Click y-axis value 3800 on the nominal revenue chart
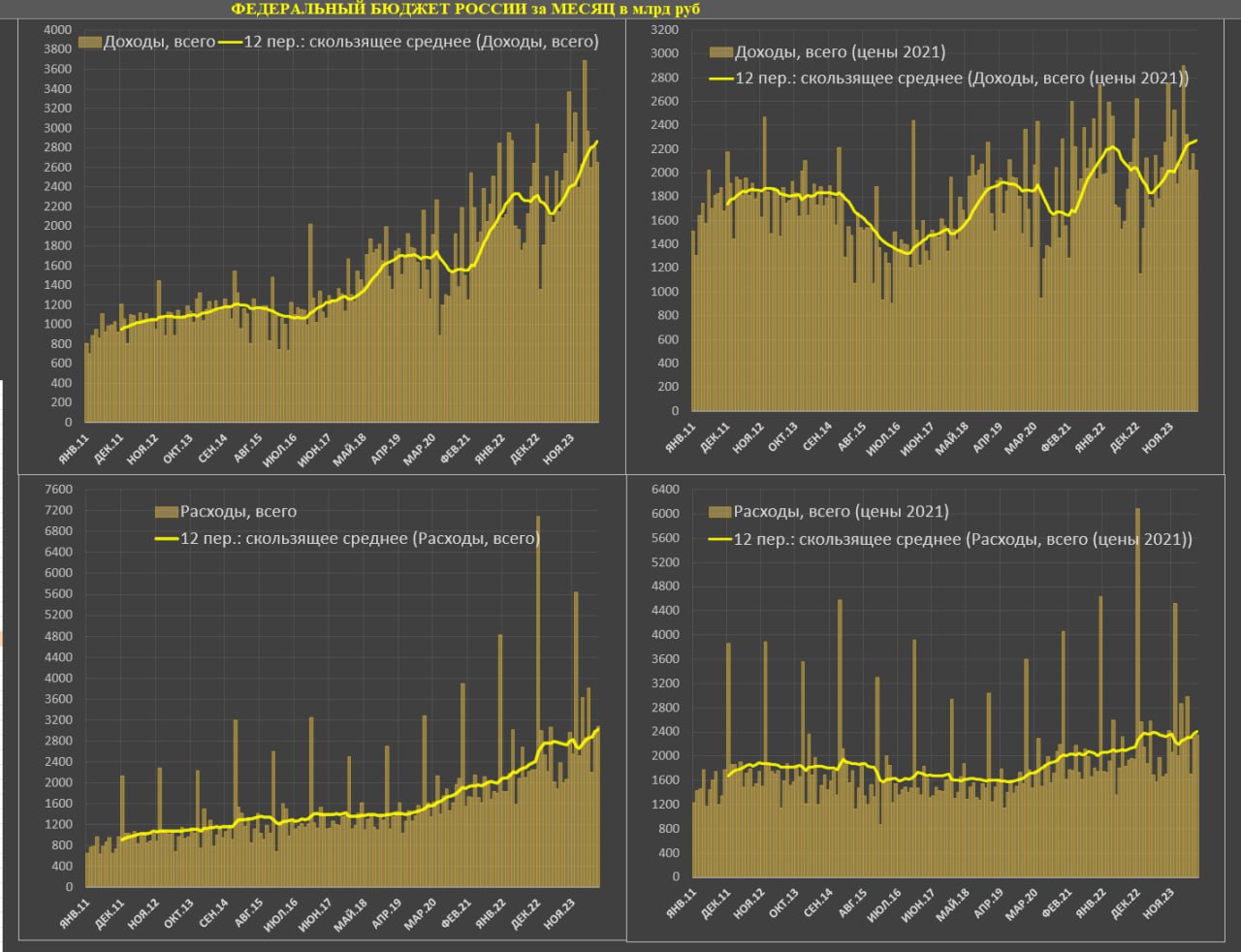The height and width of the screenshot is (952, 1241). [x=58, y=49]
